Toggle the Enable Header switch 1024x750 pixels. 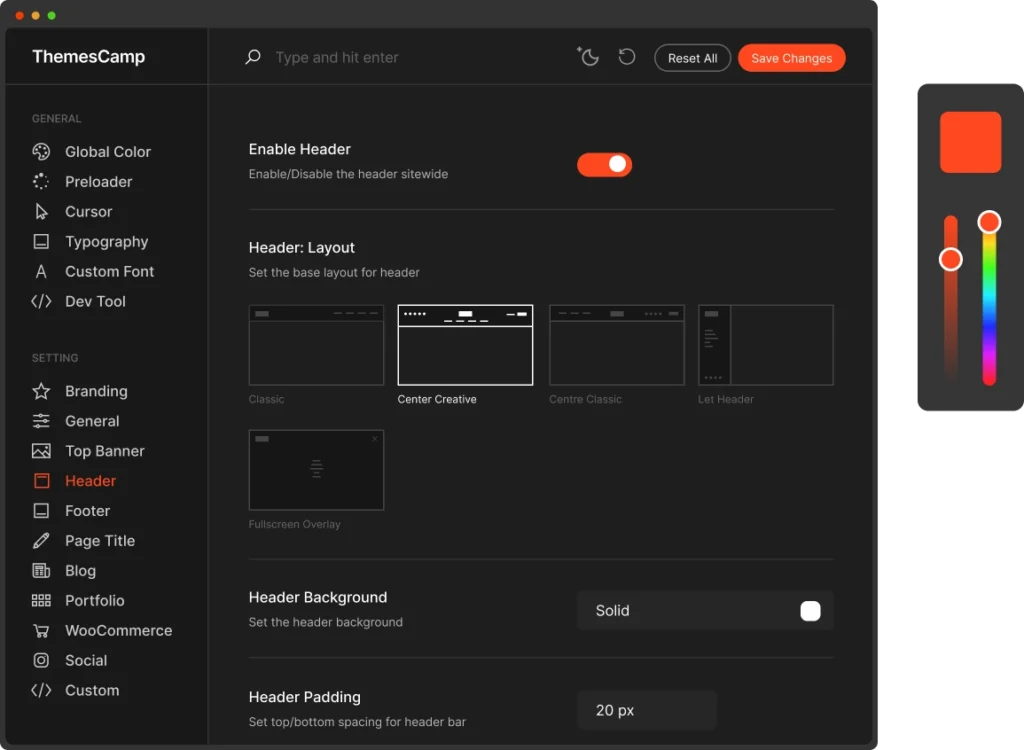604,164
